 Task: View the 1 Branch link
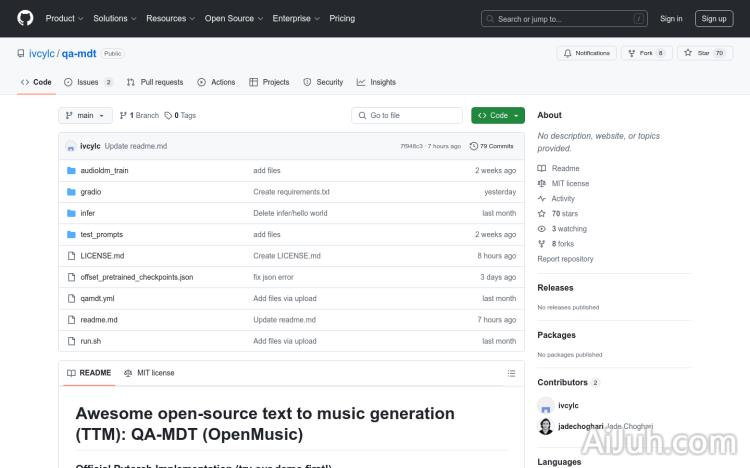pos(139,115)
